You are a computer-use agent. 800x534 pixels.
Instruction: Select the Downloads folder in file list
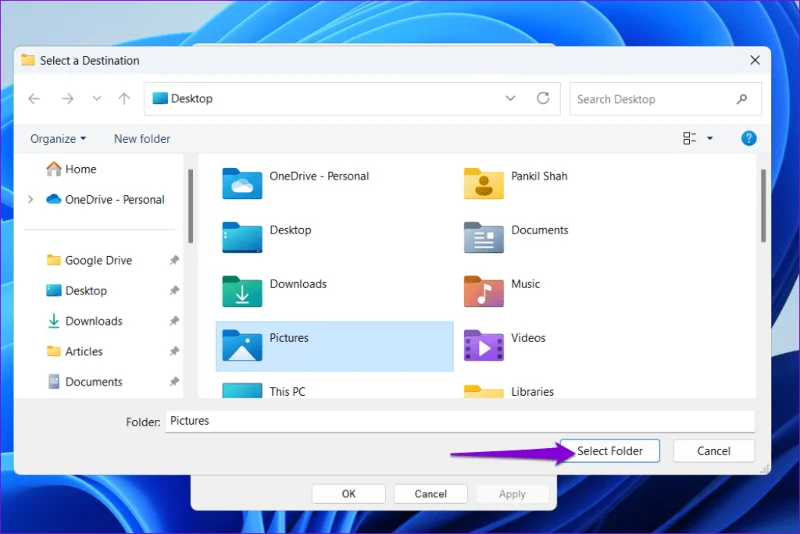(274, 291)
